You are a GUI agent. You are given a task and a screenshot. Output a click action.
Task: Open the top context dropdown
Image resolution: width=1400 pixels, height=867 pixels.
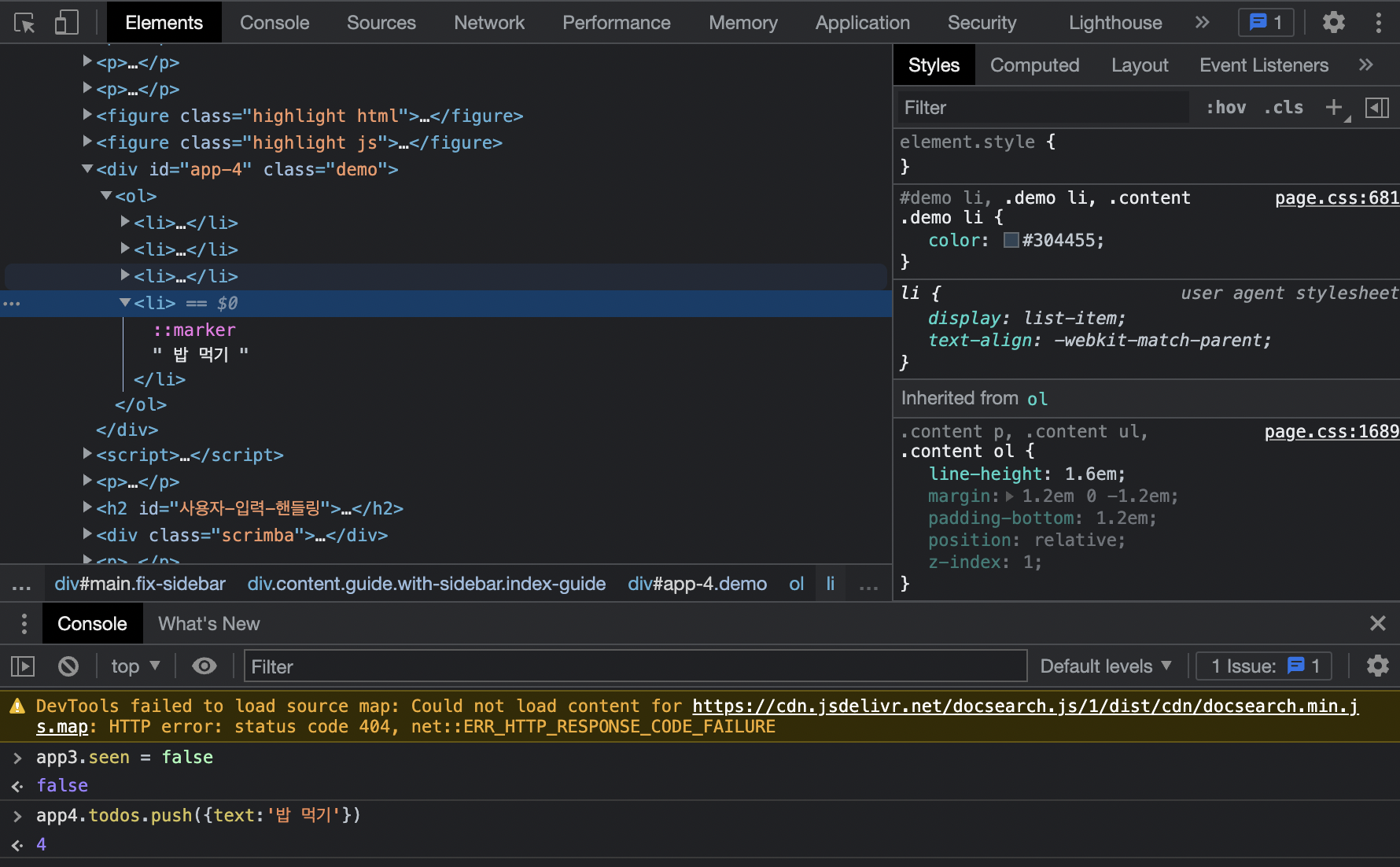click(135, 666)
